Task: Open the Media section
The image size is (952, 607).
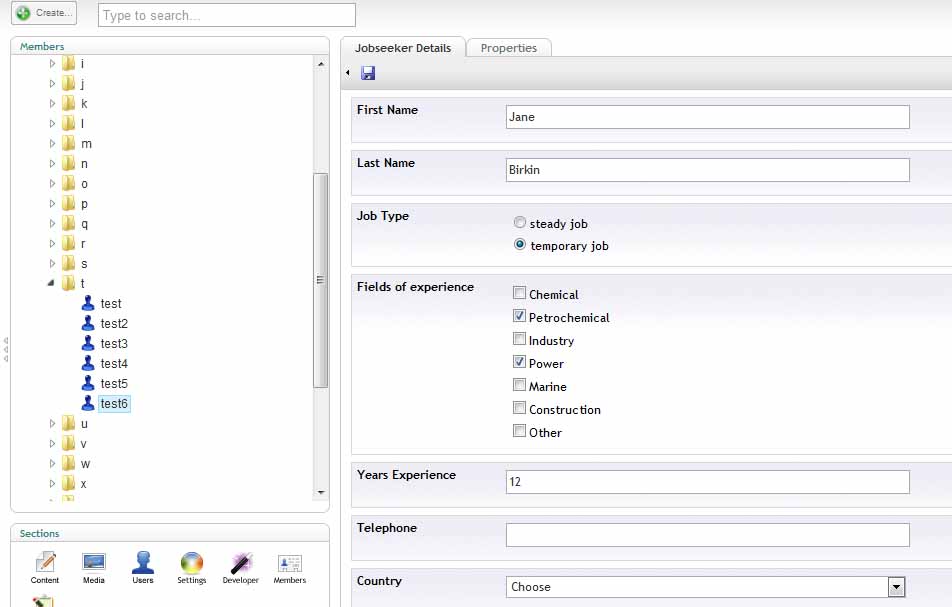Action: click(x=94, y=566)
